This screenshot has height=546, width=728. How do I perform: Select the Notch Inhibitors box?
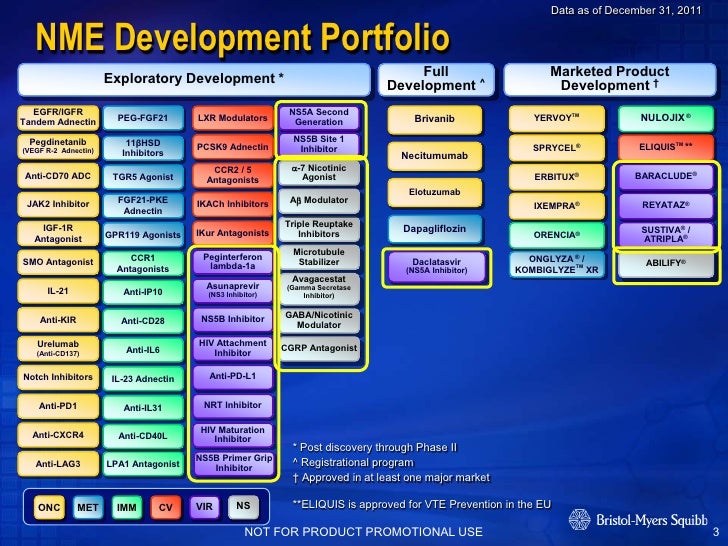(58, 377)
